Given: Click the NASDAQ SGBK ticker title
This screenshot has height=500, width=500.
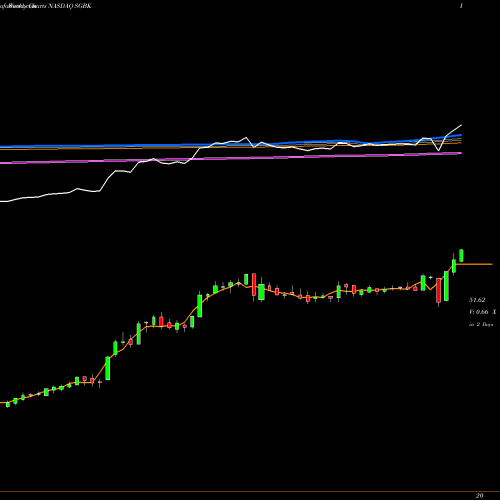Looking at the screenshot, I should point(70,6).
